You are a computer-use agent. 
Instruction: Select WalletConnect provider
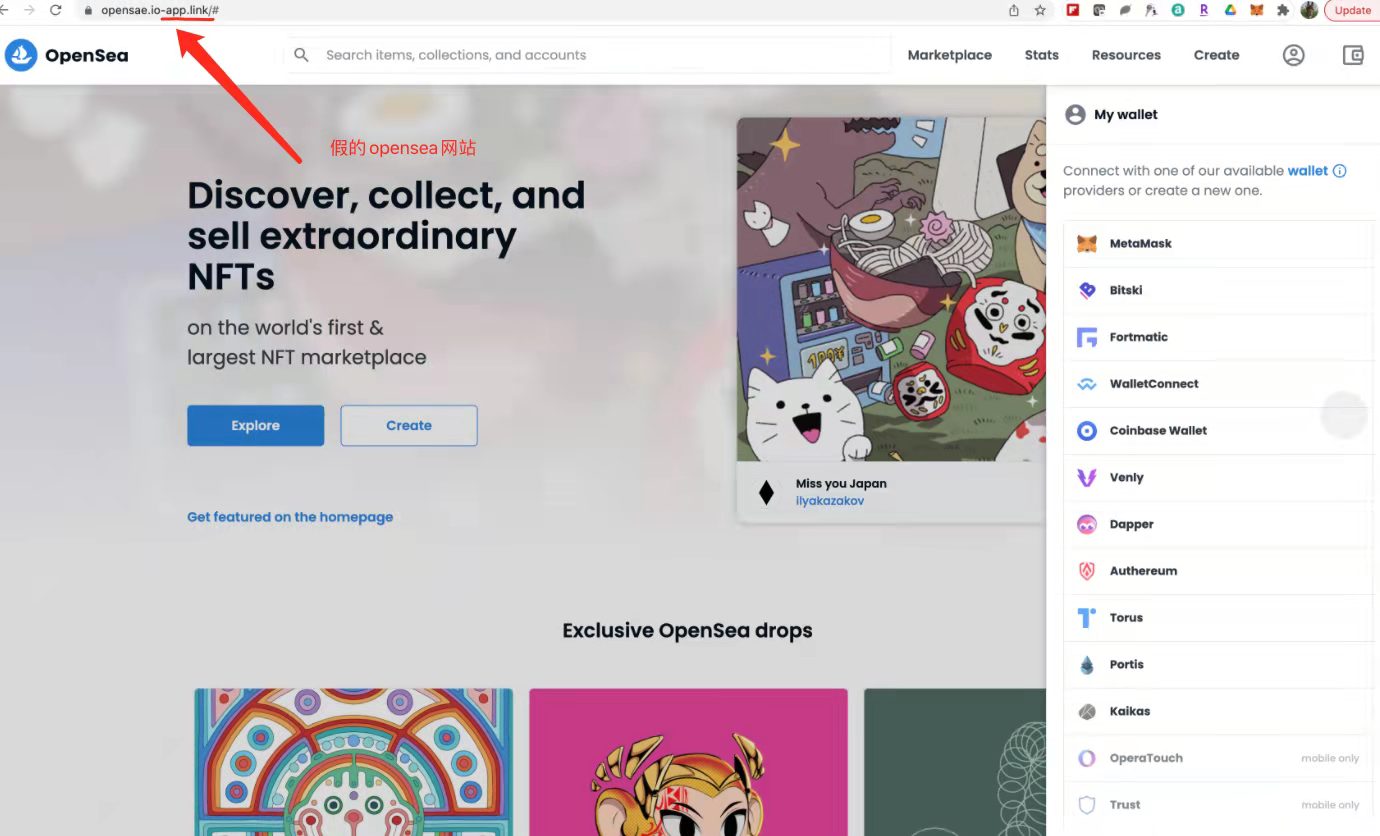pyautogui.click(x=1217, y=384)
